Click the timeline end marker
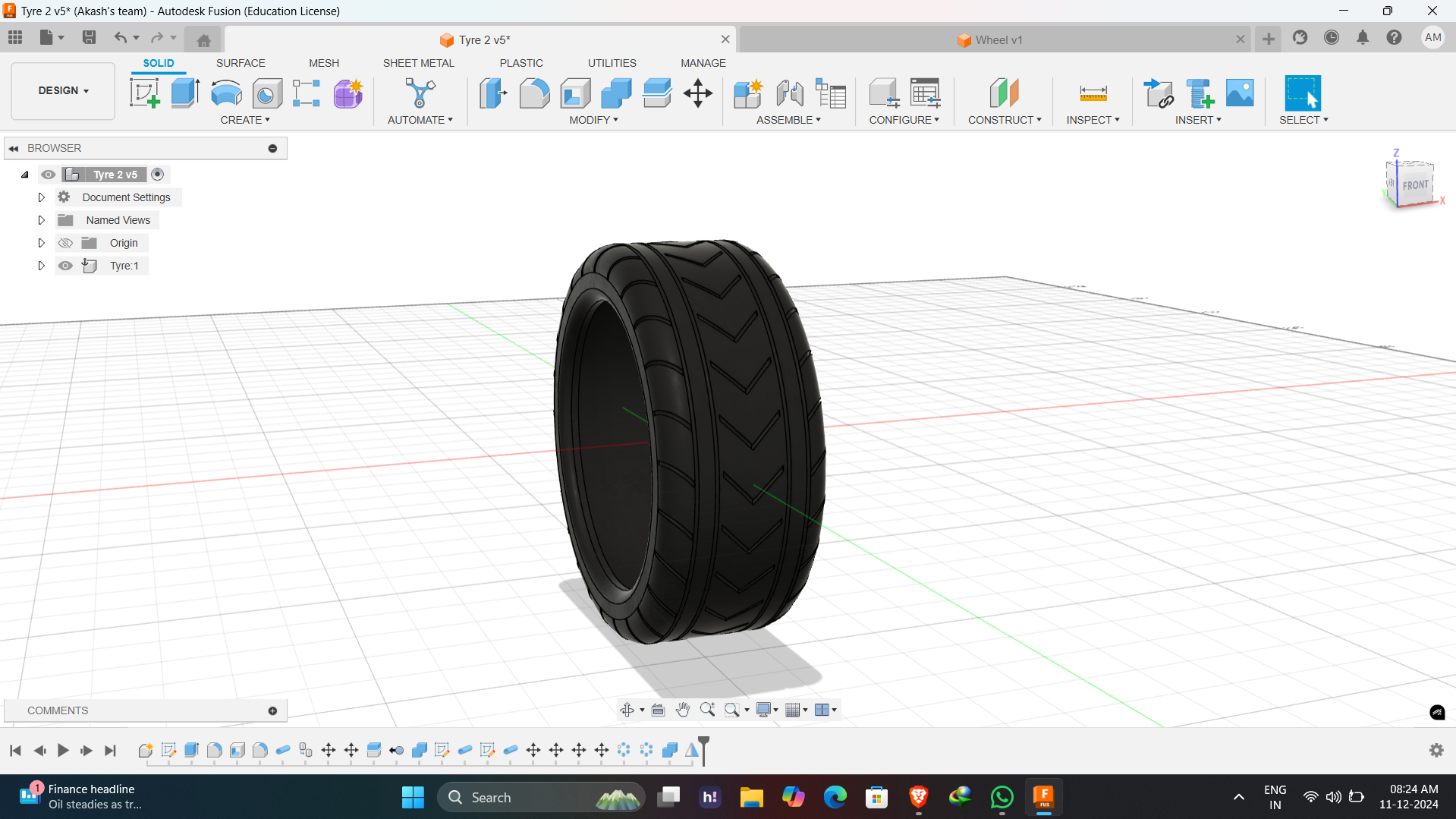The image size is (1456, 819). point(703,750)
